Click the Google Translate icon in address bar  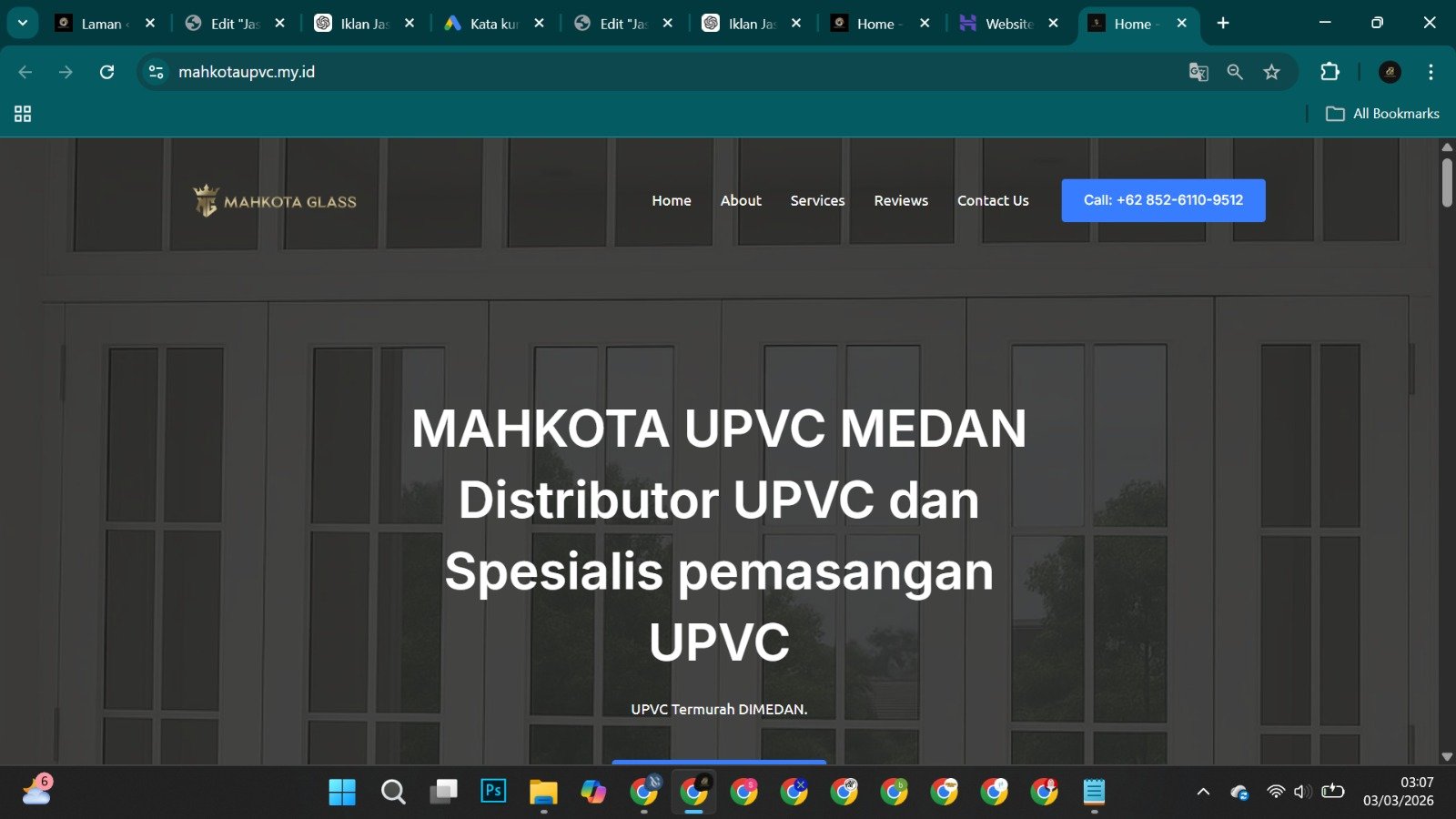1198,72
